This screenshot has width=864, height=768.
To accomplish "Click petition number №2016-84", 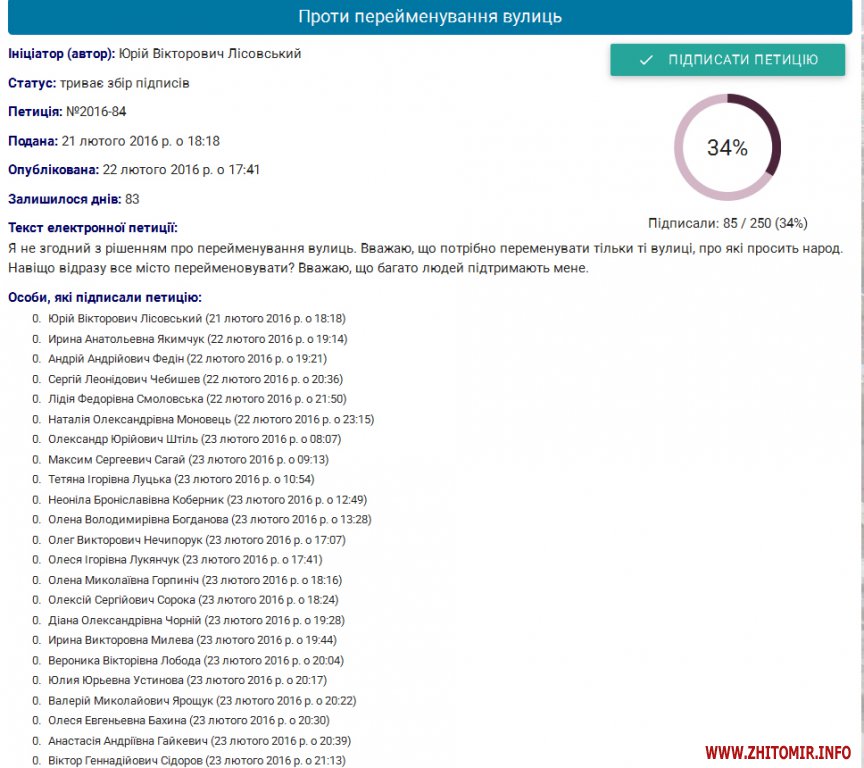I will point(96,111).
